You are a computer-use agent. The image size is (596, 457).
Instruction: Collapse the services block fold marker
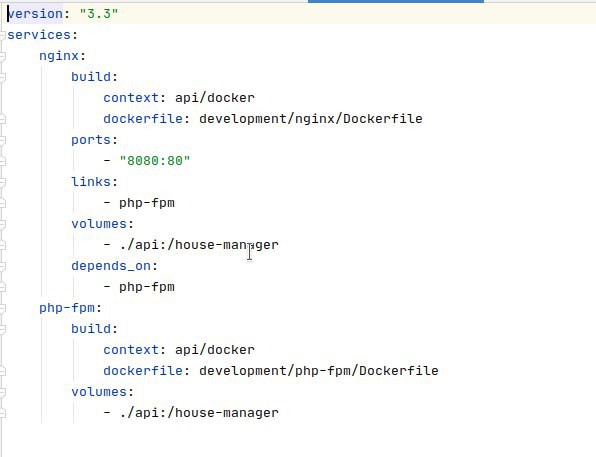[2, 35]
